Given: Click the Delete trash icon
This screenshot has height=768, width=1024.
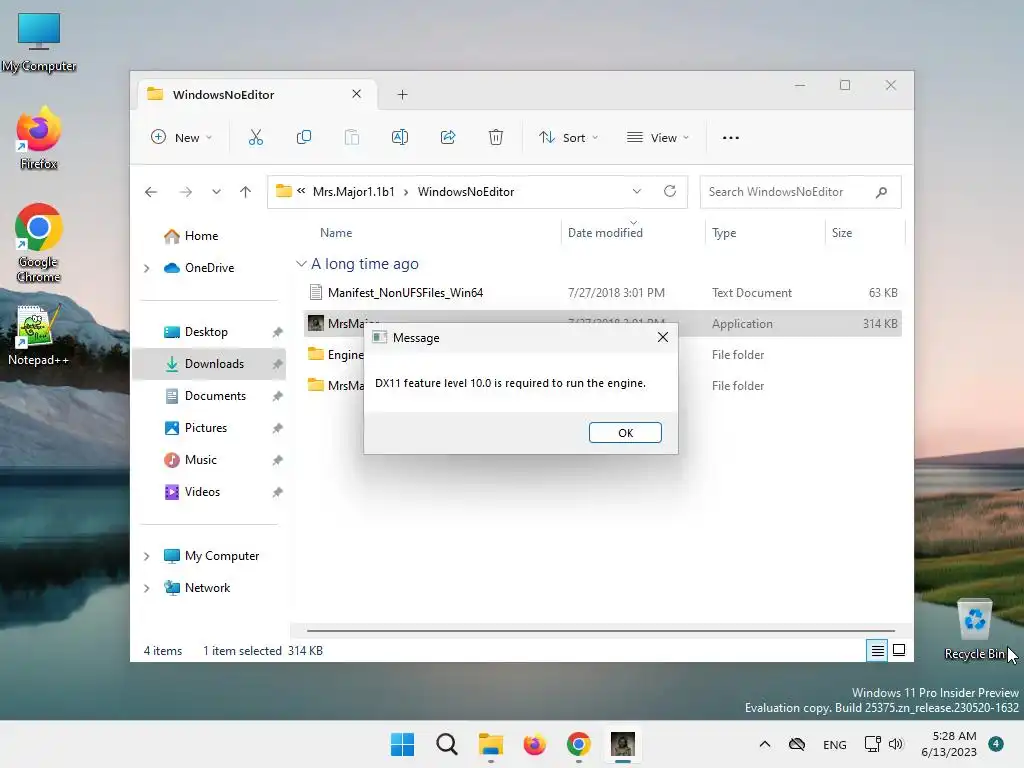Looking at the screenshot, I should (x=496, y=137).
